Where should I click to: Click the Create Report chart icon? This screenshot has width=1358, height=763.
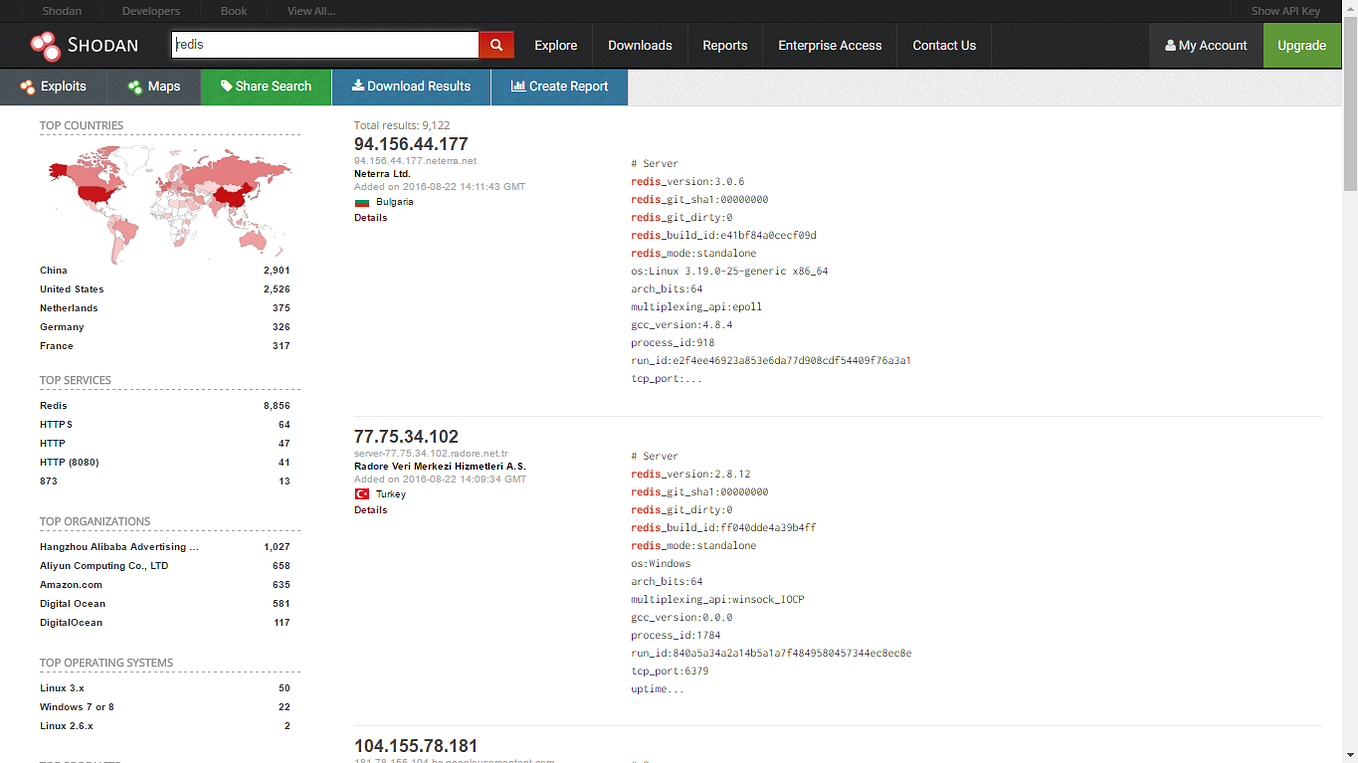(x=516, y=87)
